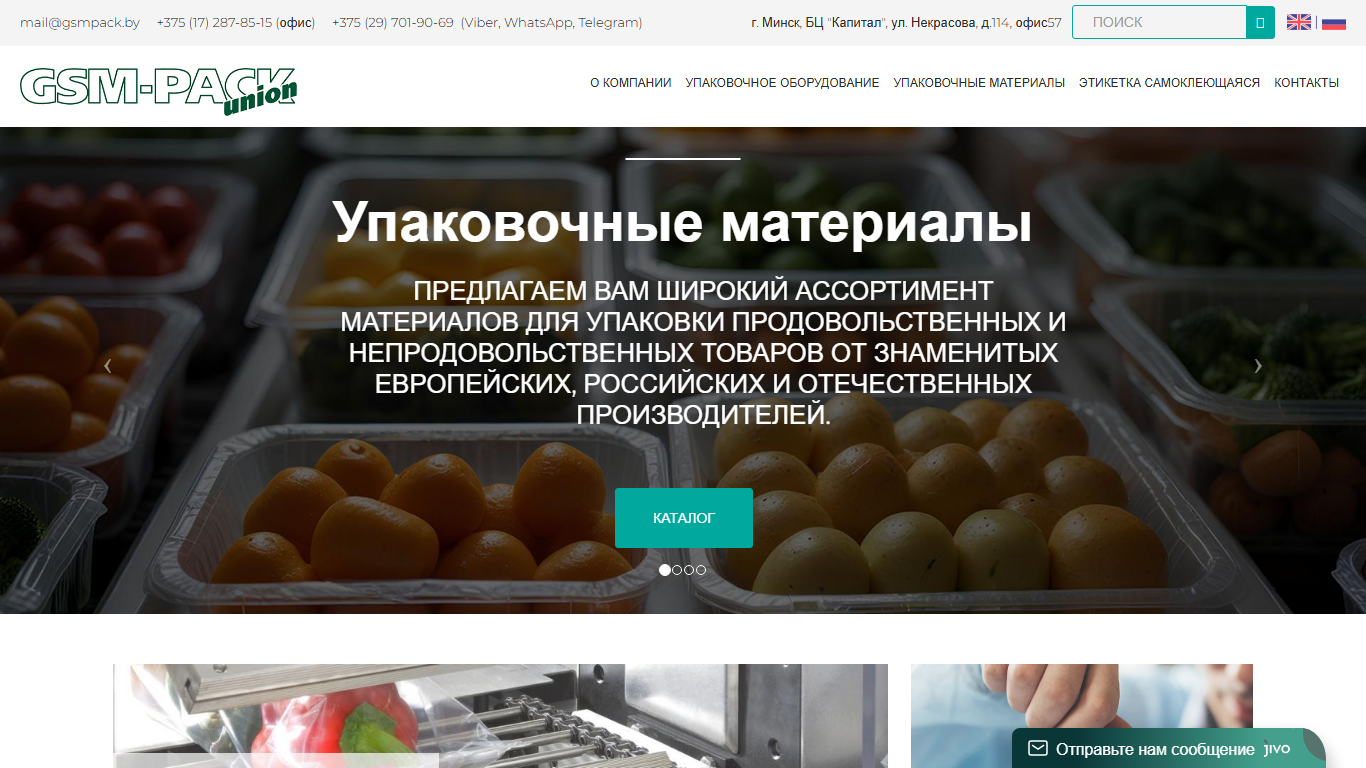This screenshot has height=768, width=1366.
Task: Open the Упаковочное оборудование menu
Action: pos(782,83)
